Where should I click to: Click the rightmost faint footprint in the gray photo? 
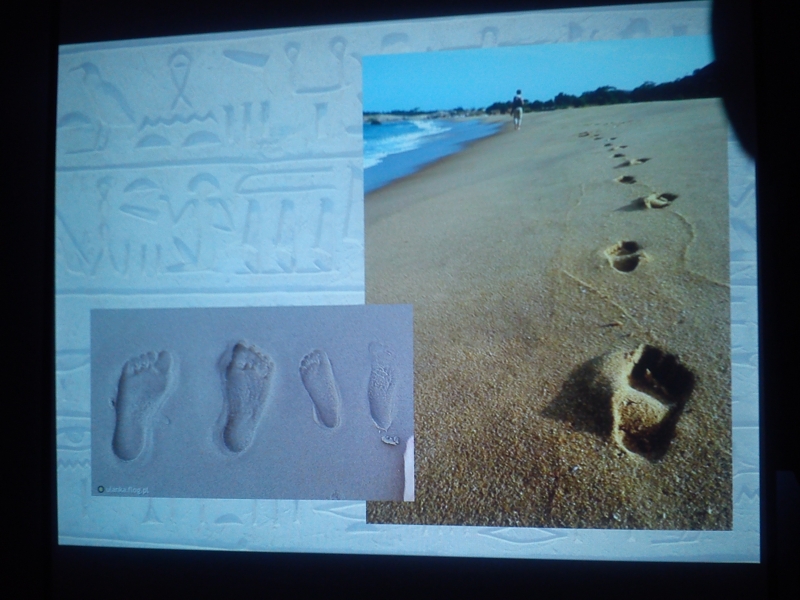pos(382,387)
